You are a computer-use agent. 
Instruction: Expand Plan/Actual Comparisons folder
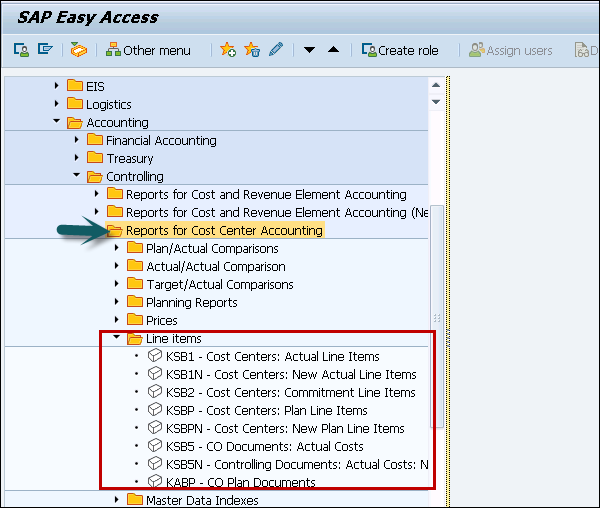(x=117, y=247)
